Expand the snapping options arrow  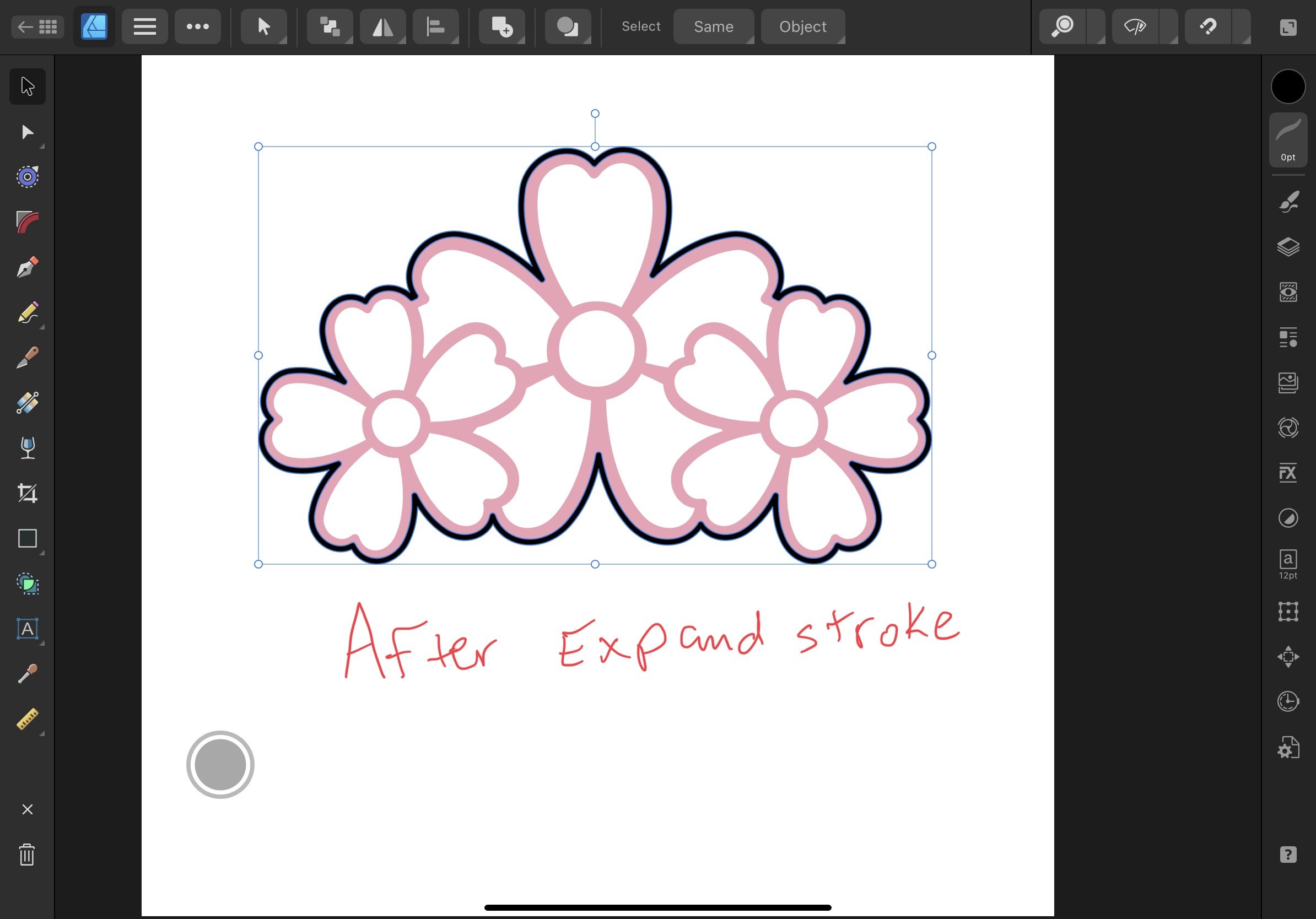[1242, 26]
